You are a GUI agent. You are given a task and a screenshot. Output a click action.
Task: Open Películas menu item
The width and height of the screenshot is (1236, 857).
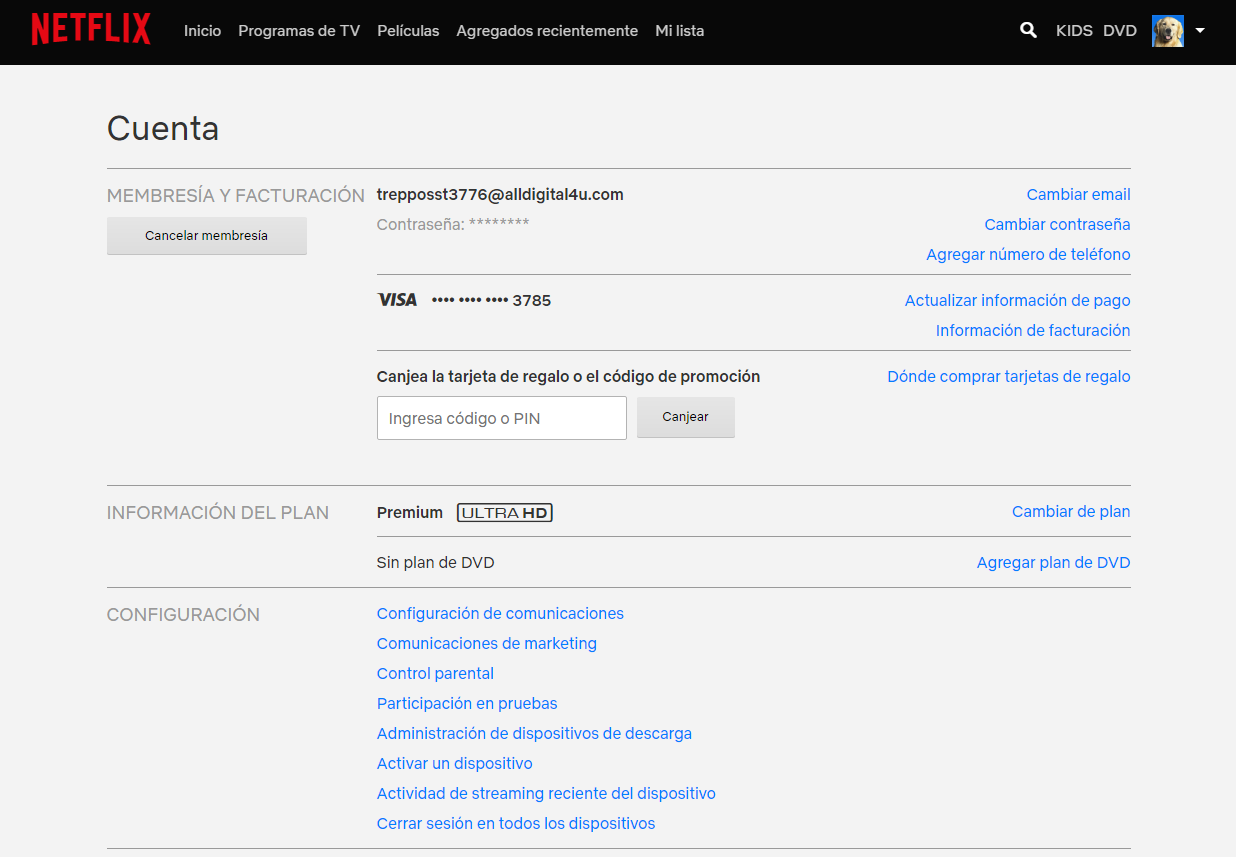[x=408, y=31]
